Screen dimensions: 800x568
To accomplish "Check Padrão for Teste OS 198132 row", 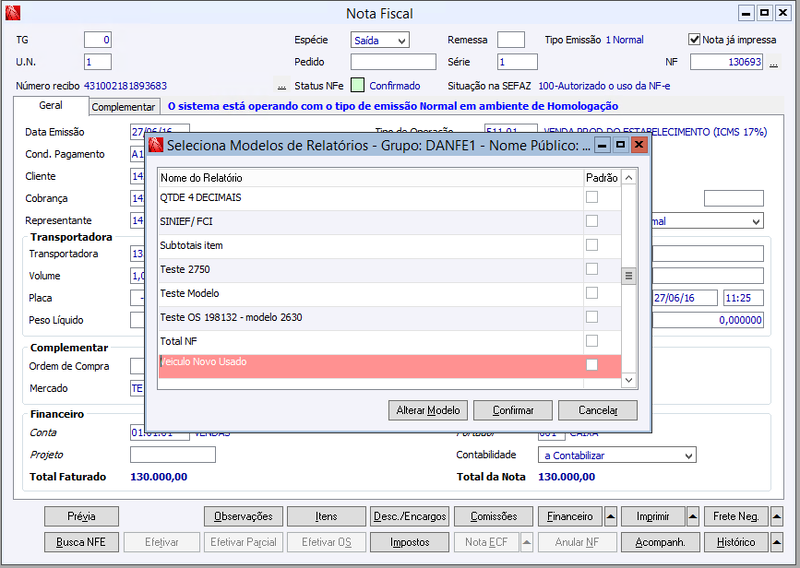I will pos(592,317).
